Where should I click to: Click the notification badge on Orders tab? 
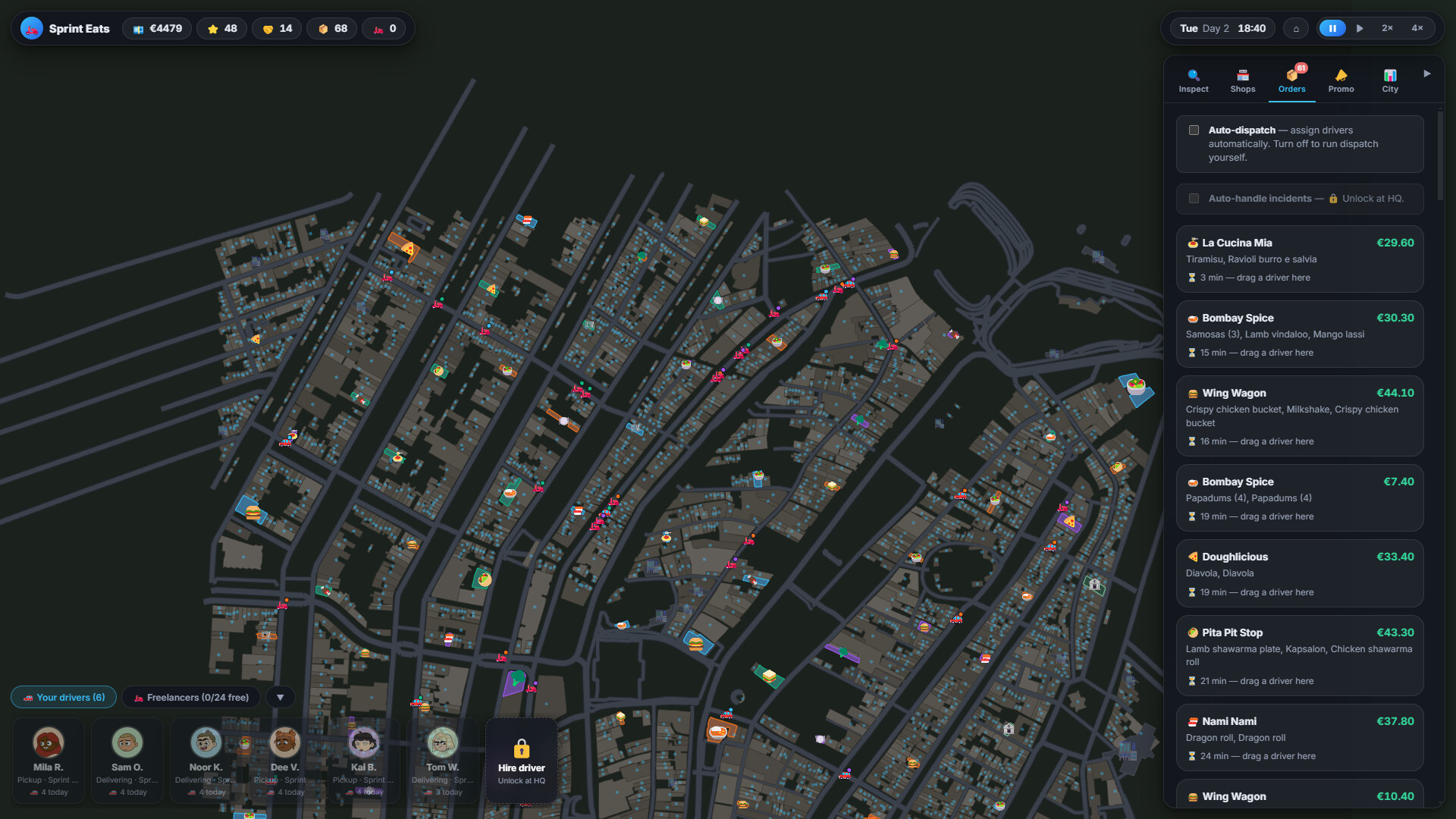coord(1301,68)
